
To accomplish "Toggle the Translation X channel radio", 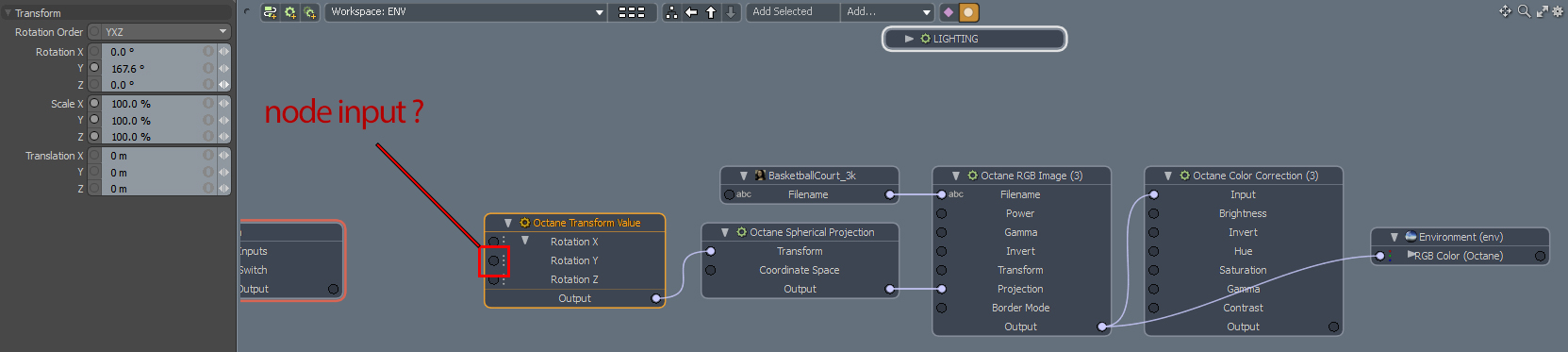I will coord(94,156).
